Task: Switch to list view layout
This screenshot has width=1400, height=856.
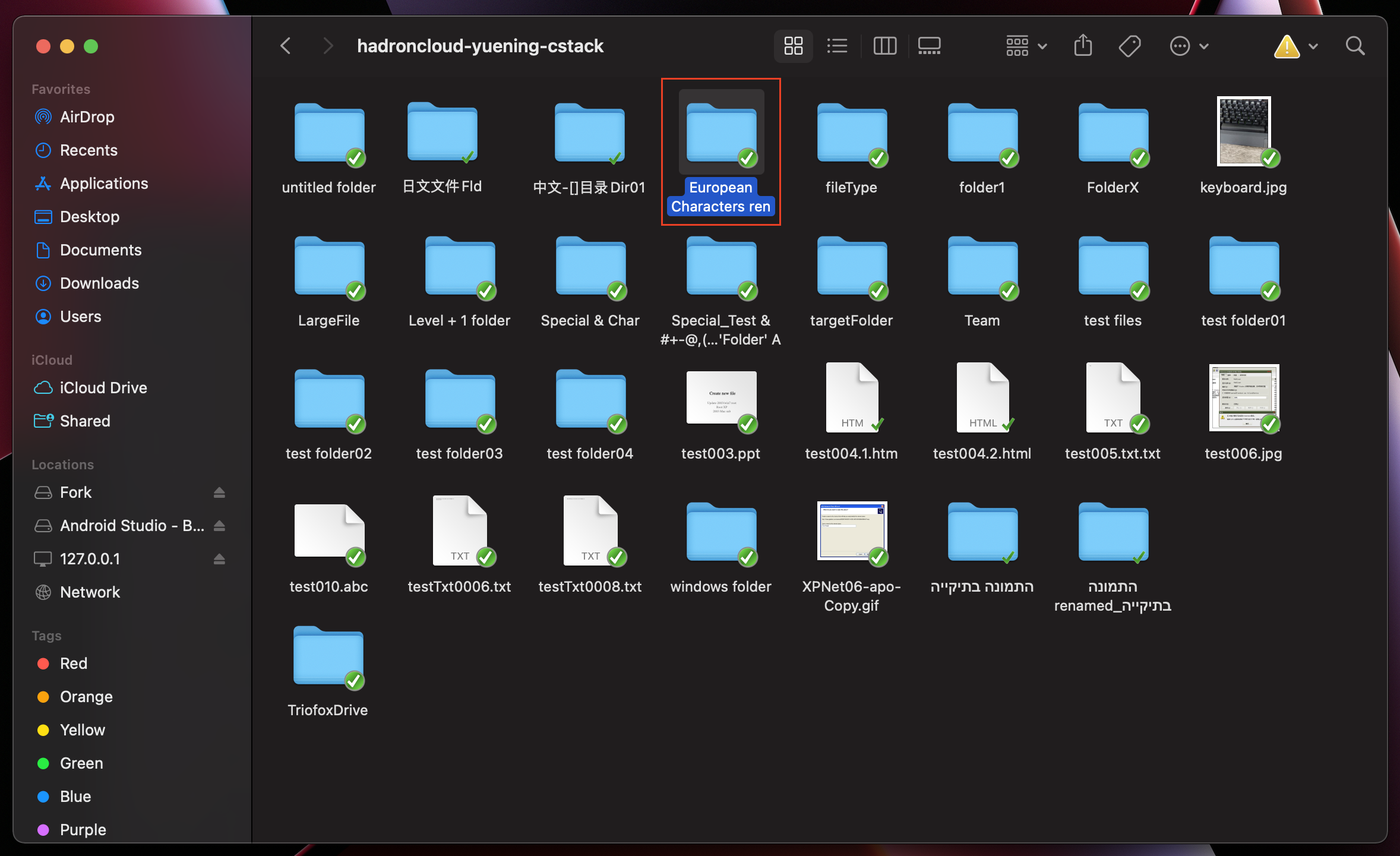Action: tap(838, 45)
